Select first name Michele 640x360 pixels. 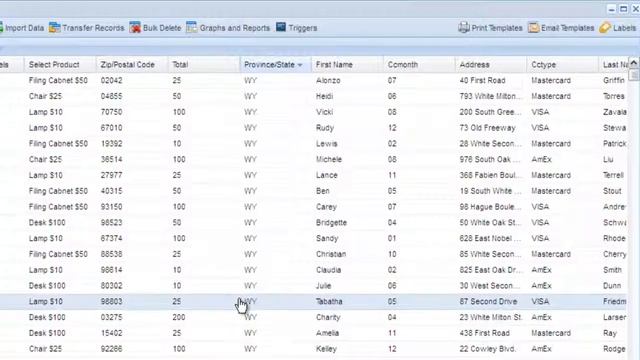pos(329,160)
